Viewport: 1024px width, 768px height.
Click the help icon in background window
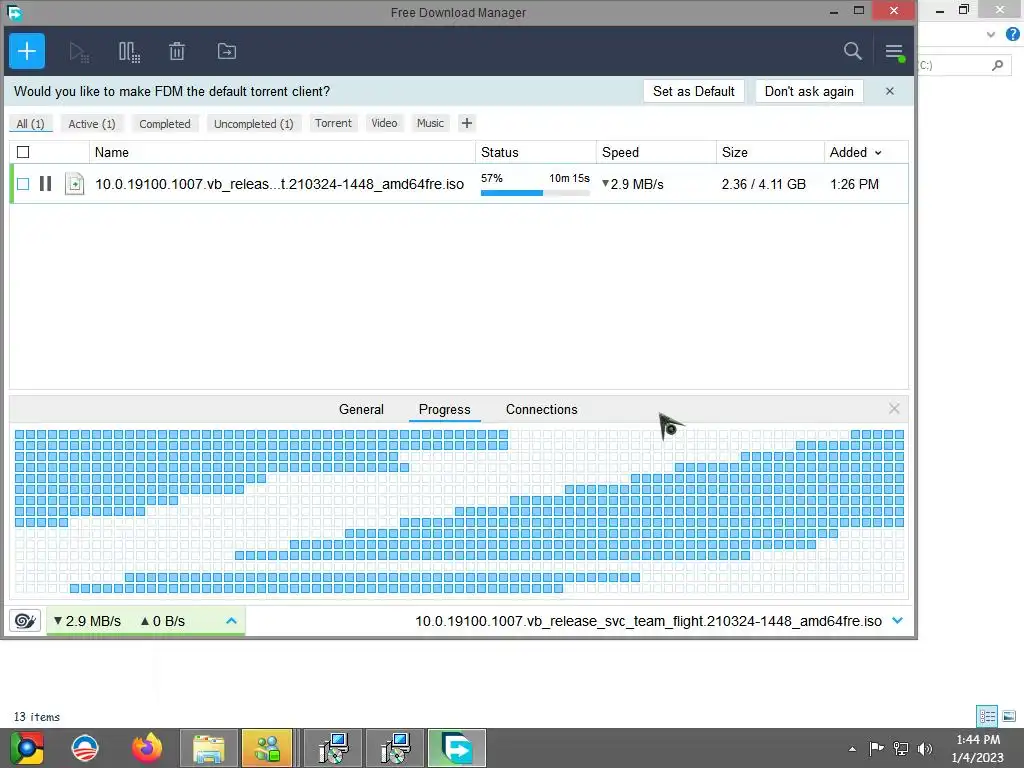(1012, 34)
